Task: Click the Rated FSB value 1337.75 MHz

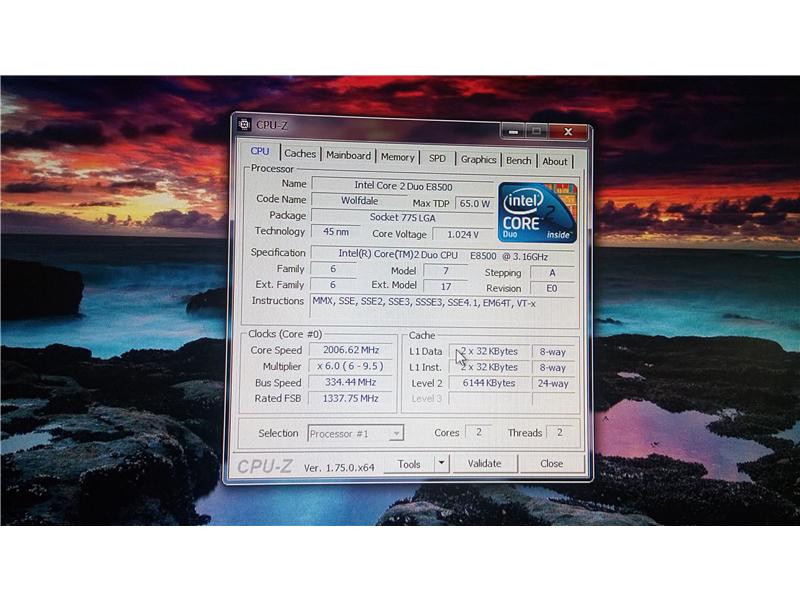Action: 351,398
